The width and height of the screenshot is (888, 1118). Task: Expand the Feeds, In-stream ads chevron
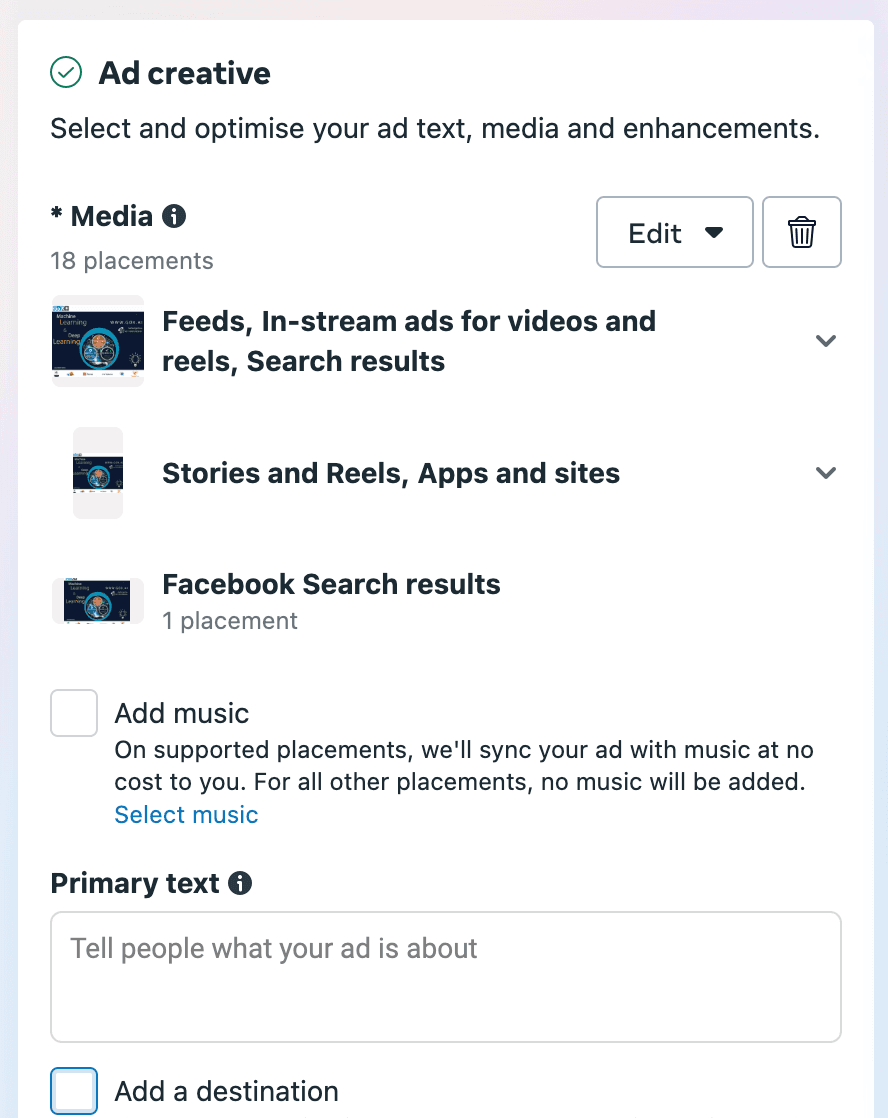click(x=825, y=341)
